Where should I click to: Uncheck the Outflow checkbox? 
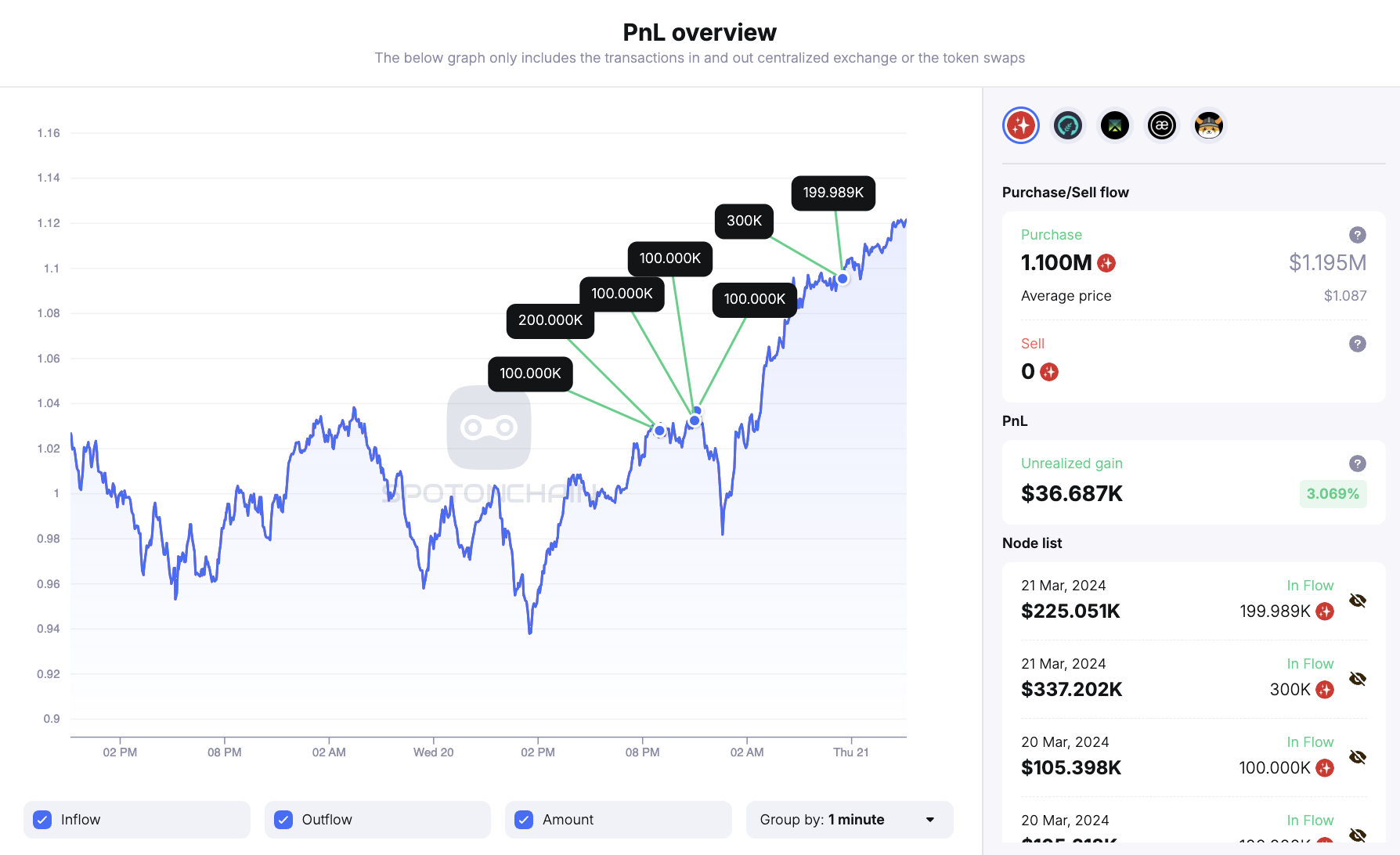coord(283,820)
